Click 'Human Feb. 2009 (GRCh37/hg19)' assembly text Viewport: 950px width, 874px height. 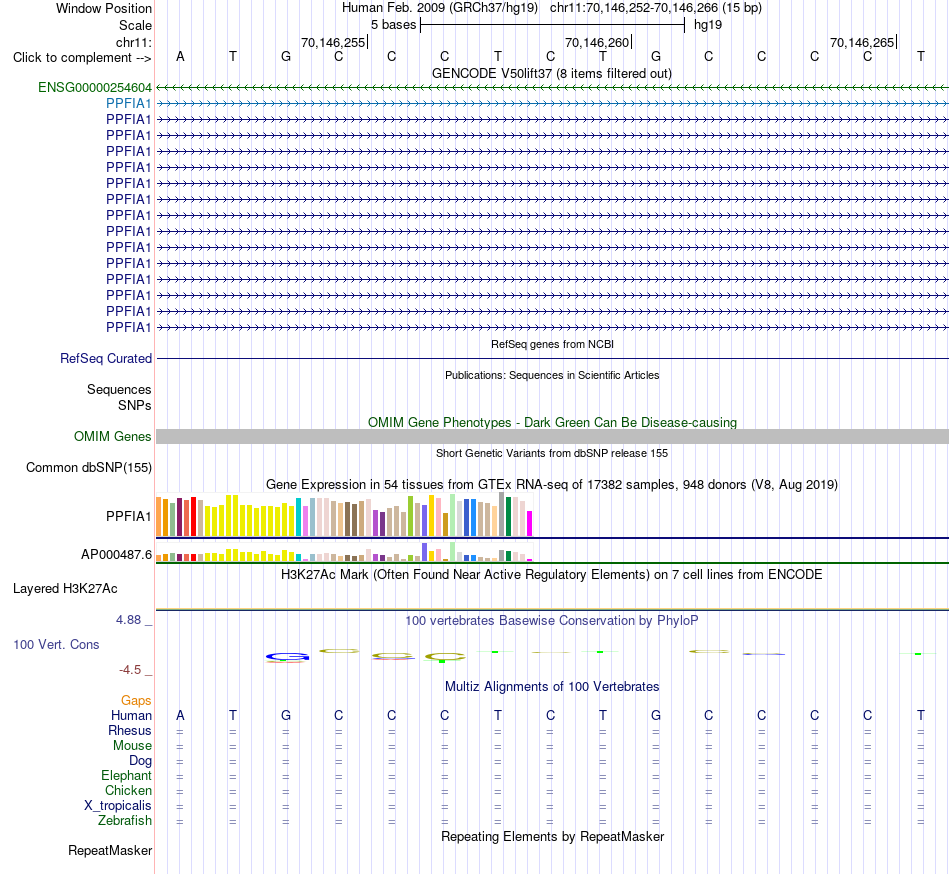pyautogui.click(x=440, y=8)
